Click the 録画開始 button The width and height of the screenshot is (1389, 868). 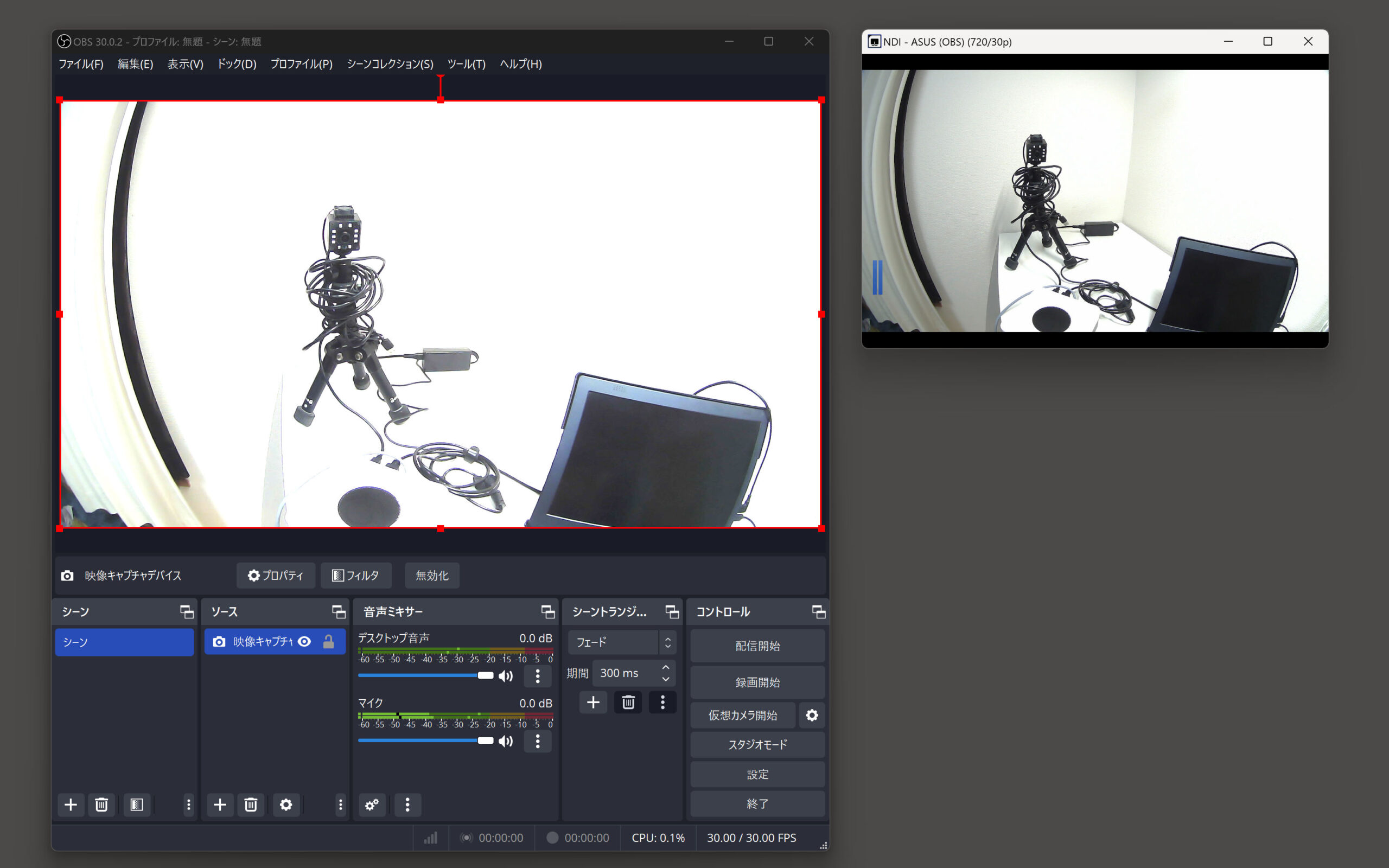[x=757, y=682]
